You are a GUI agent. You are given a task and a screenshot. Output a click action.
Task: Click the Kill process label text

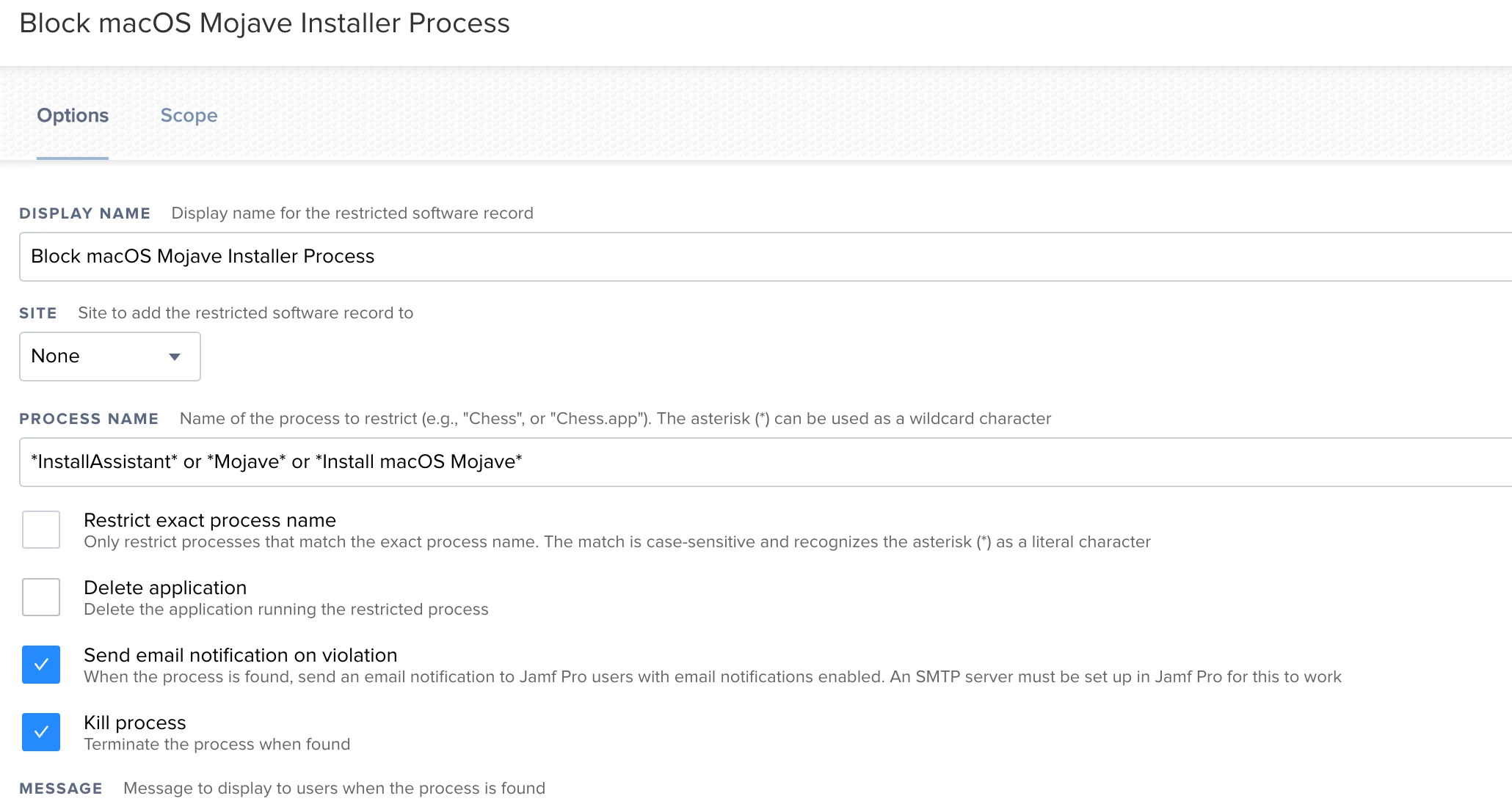(x=135, y=723)
